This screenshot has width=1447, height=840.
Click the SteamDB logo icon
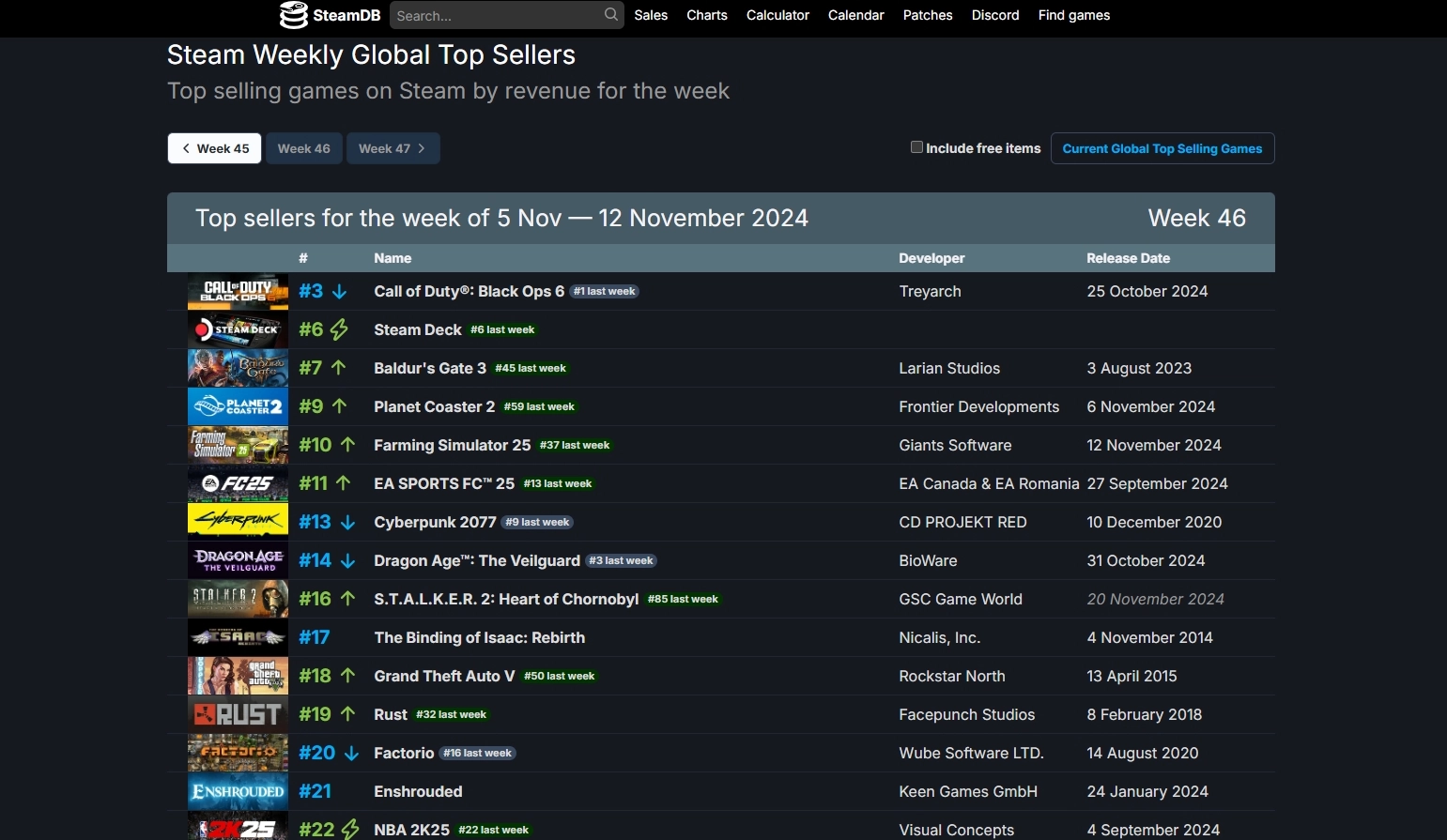(x=294, y=15)
